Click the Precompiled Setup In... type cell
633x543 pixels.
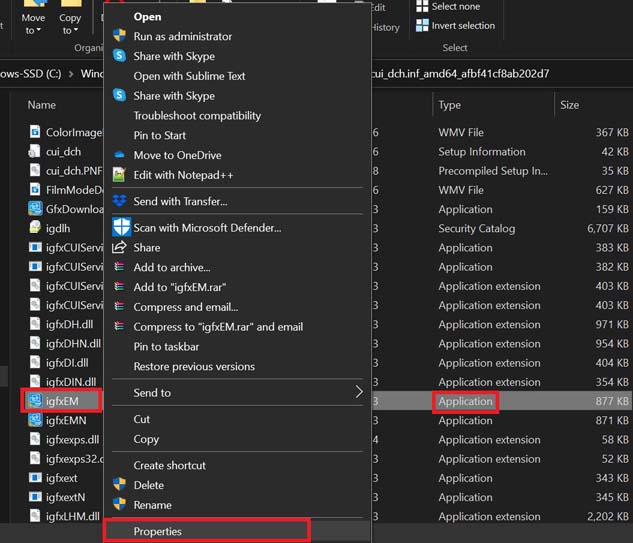pos(493,171)
